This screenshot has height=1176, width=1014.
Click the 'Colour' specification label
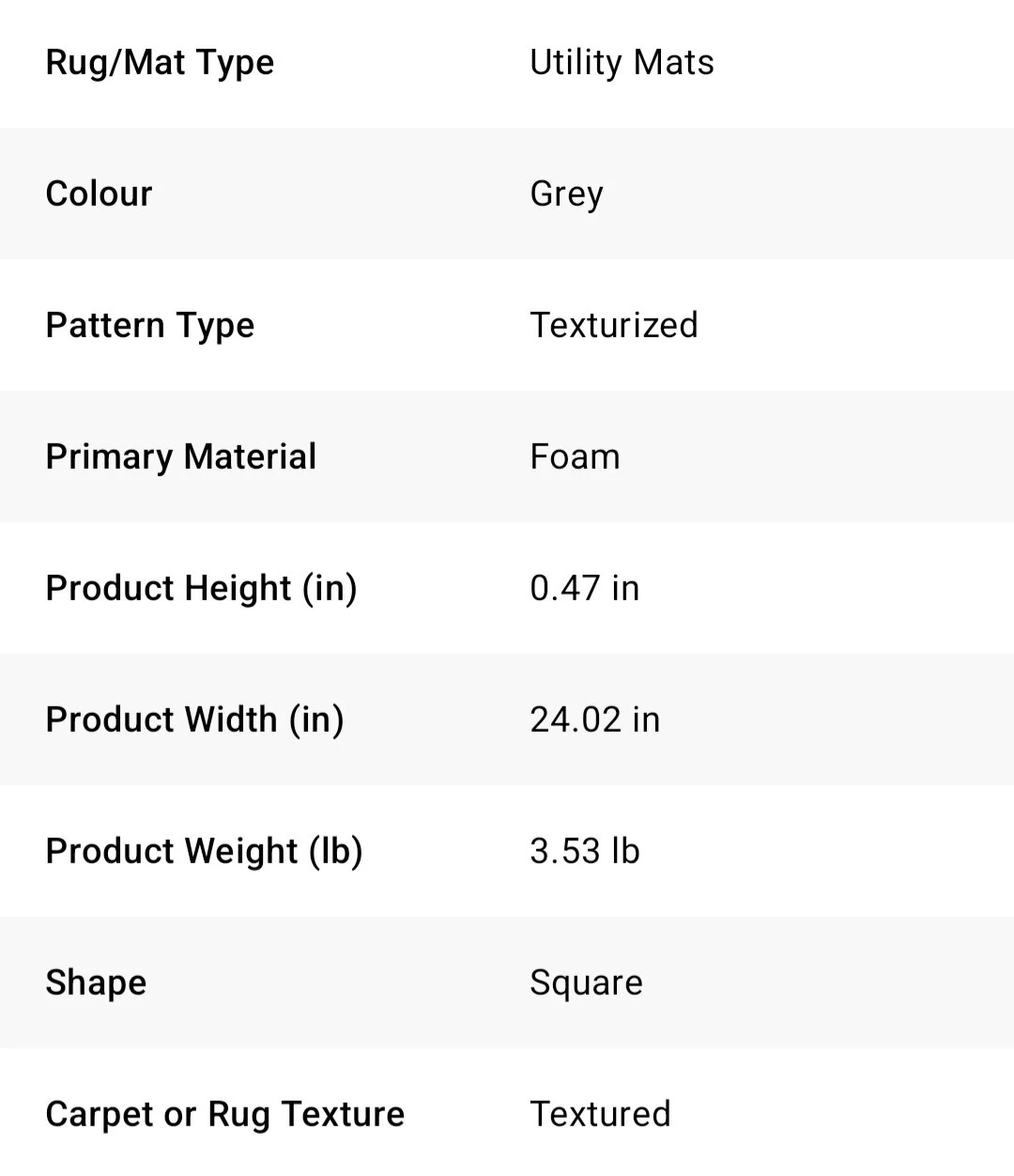[99, 194]
